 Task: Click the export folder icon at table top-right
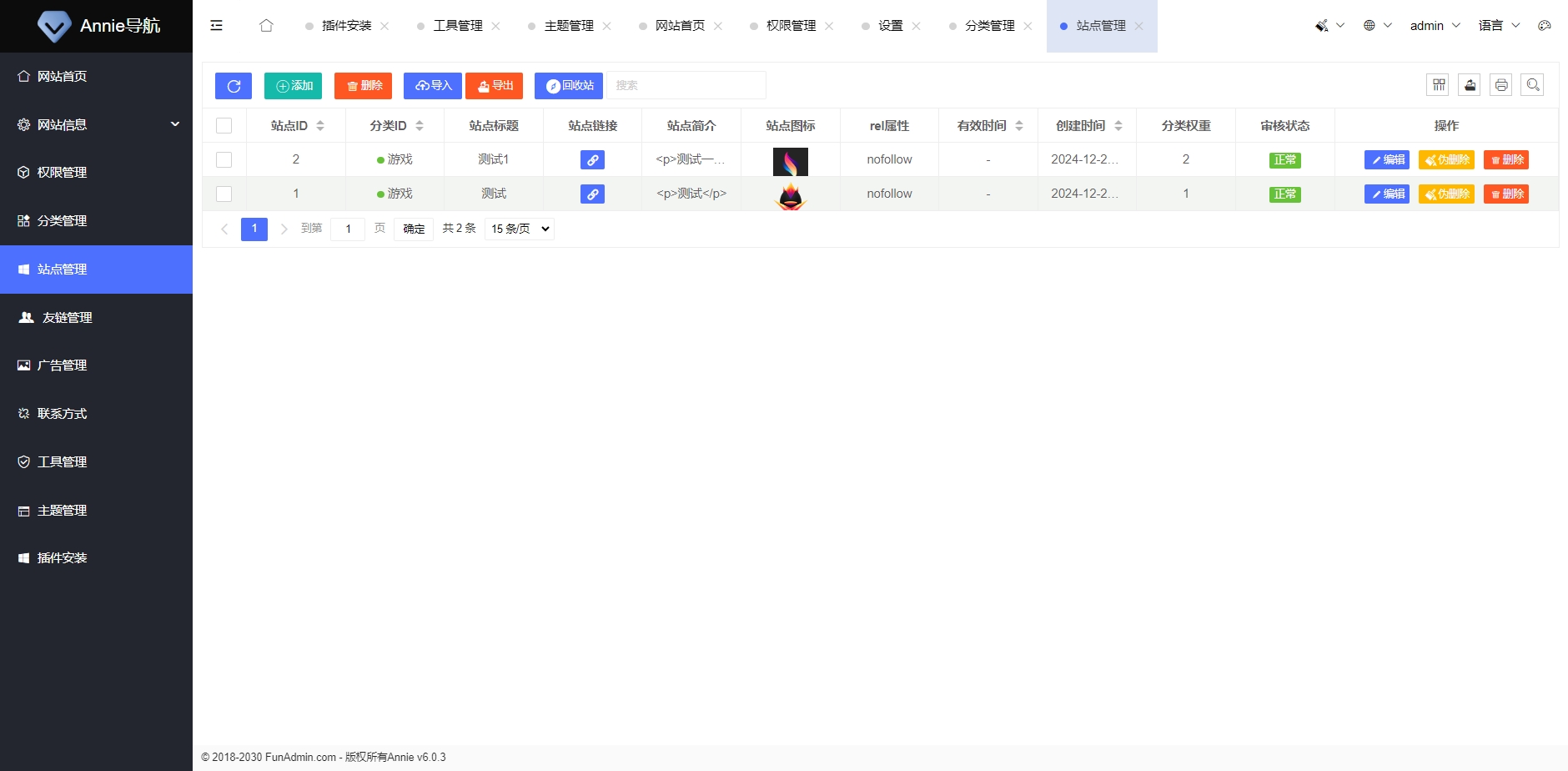[x=1470, y=84]
